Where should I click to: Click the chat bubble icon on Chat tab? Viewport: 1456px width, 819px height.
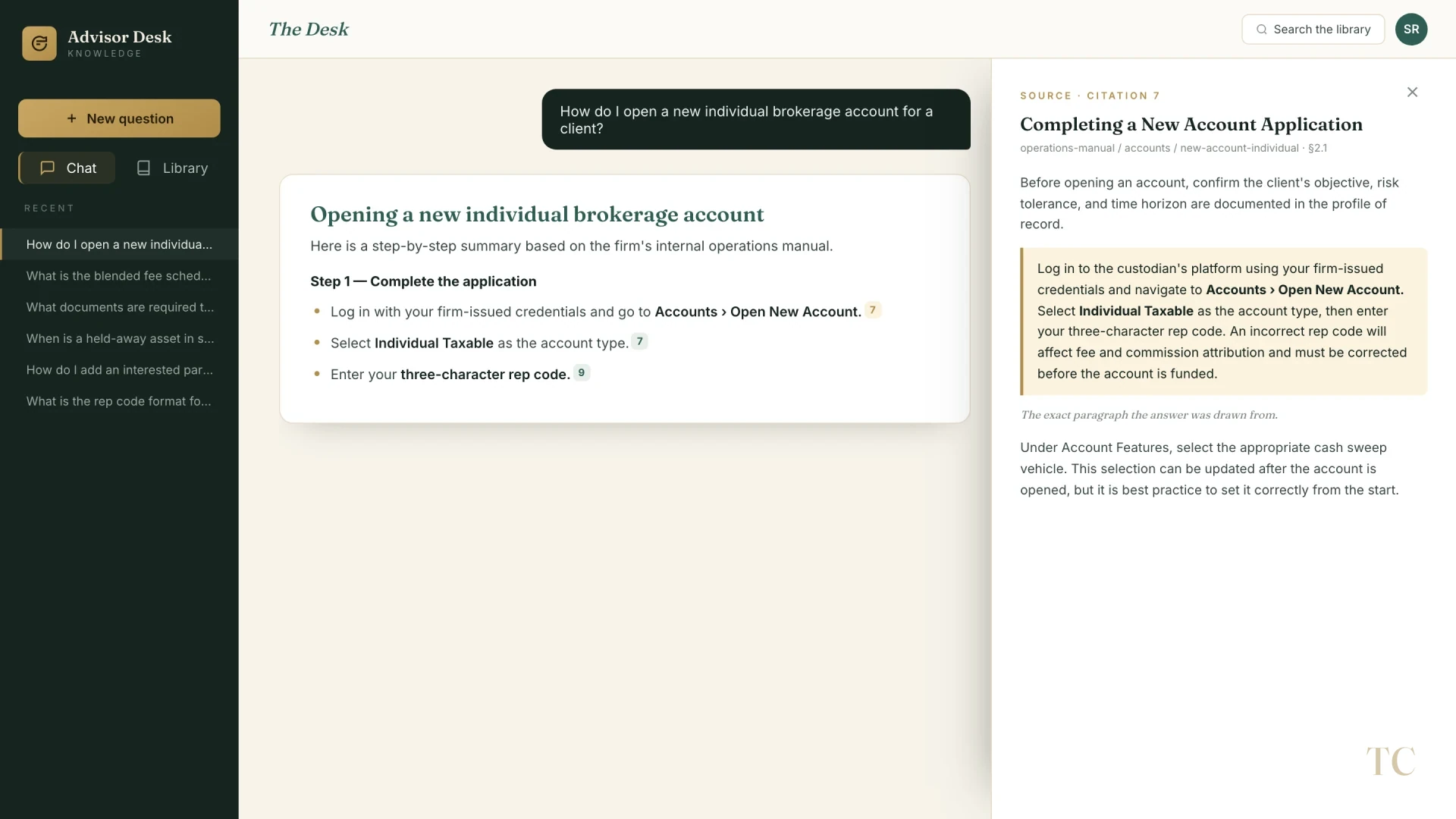[47, 168]
